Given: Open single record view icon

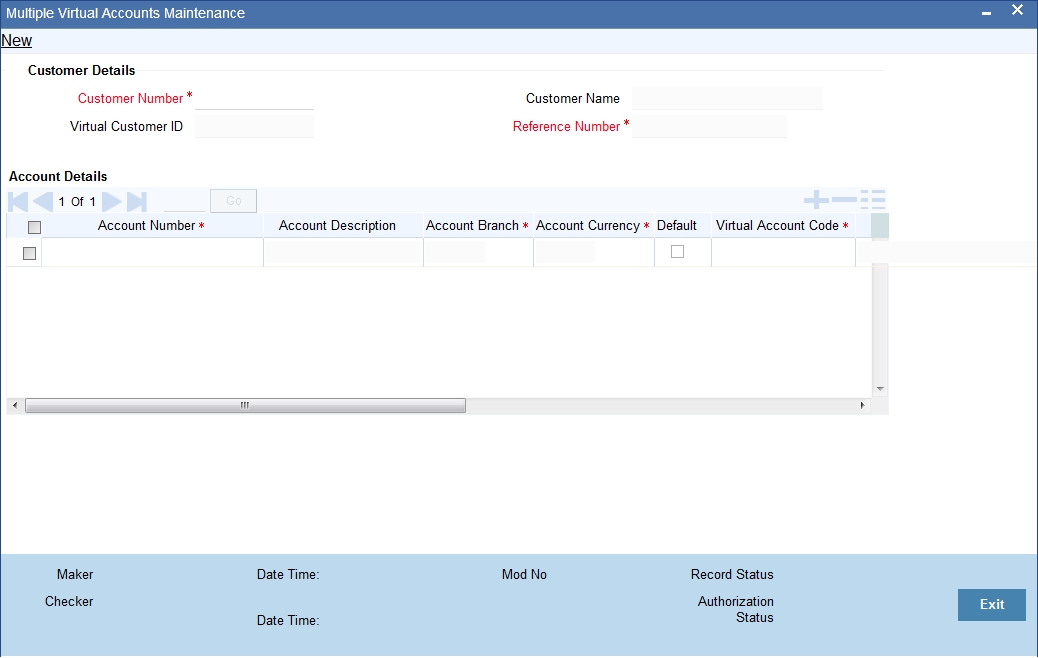Looking at the screenshot, I should click(873, 199).
